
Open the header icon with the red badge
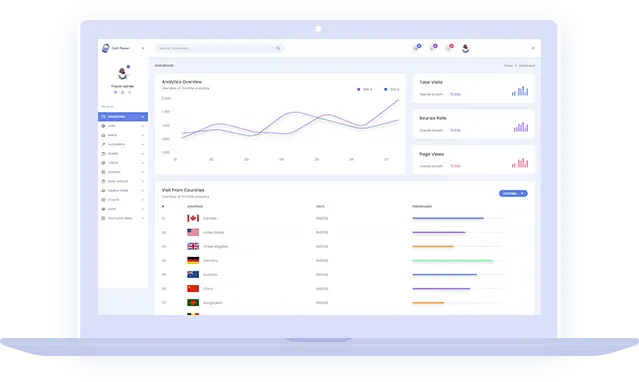(449, 48)
